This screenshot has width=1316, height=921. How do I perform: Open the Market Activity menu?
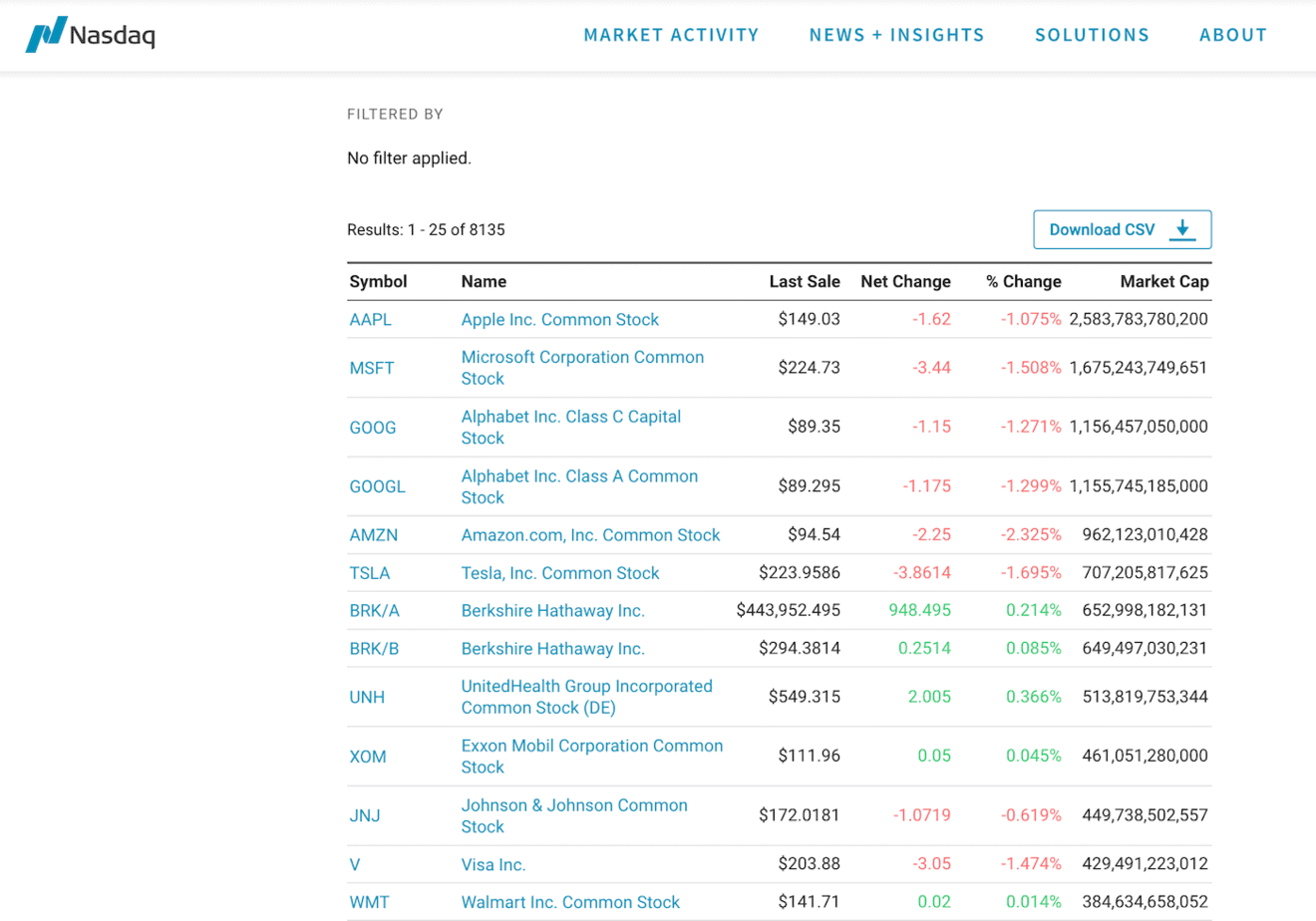(x=671, y=35)
